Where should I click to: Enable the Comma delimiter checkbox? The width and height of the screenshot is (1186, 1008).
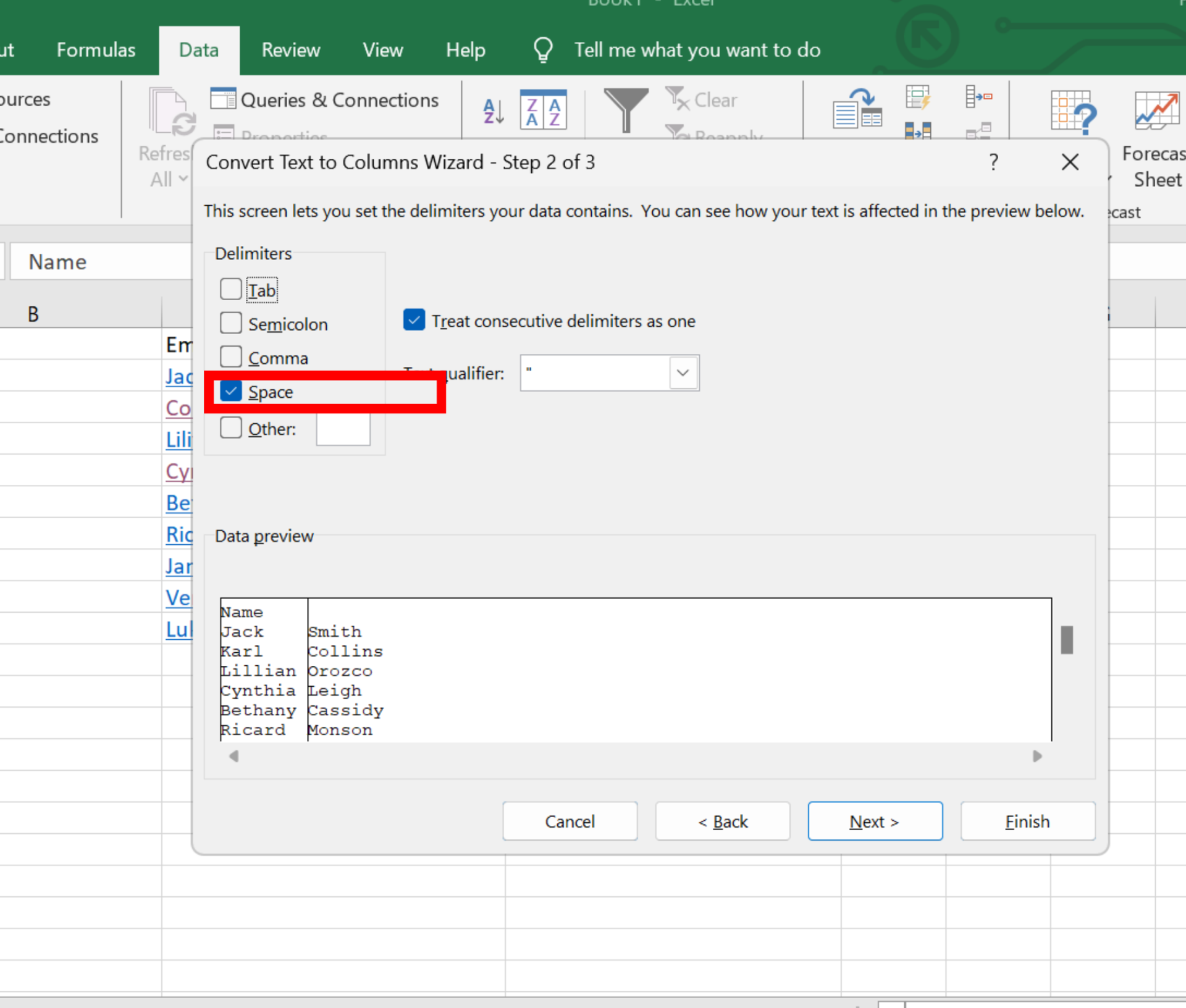pos(231,357)
